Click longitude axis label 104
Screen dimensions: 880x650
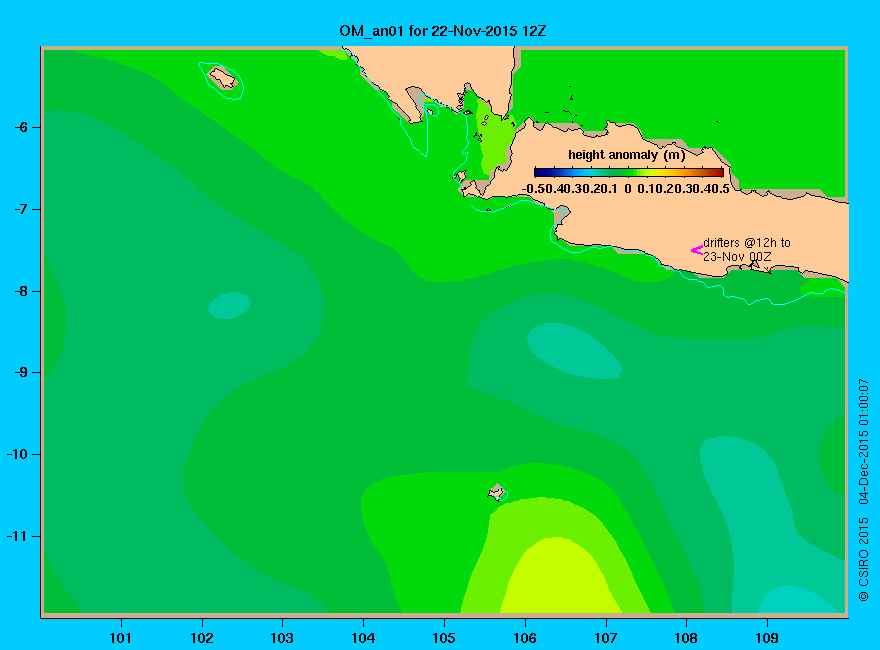(x=363, y=638)
